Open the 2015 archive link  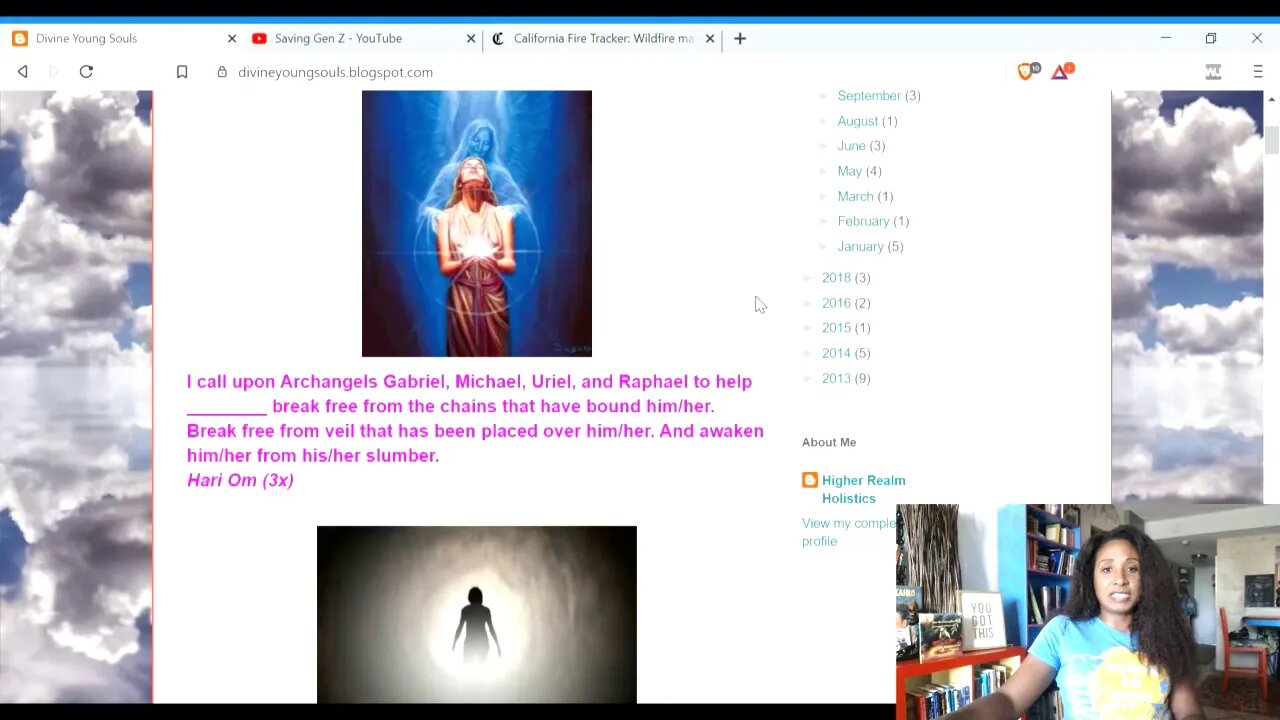[x=836, y=328]
